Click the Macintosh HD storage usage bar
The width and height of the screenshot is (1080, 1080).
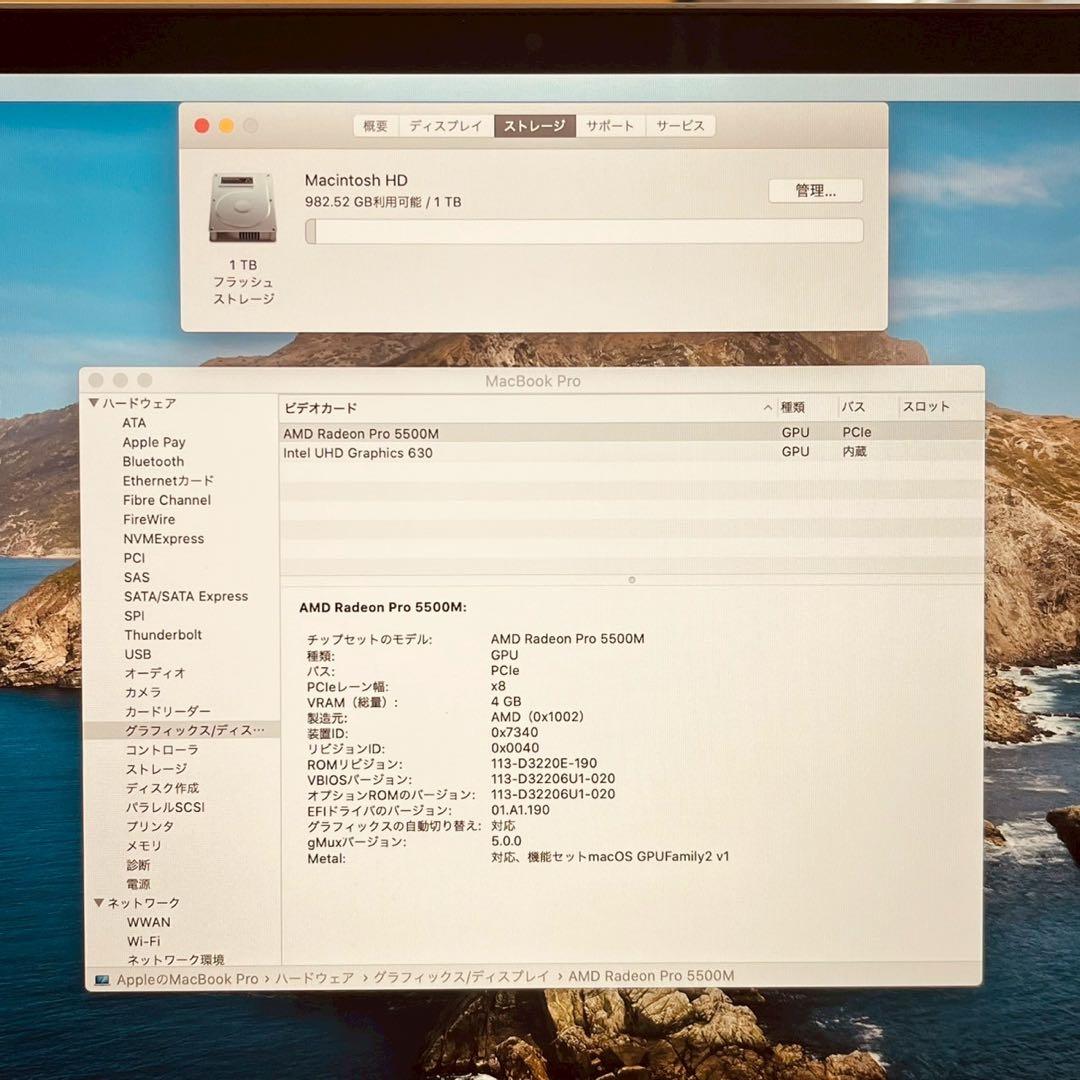(582, 230)
